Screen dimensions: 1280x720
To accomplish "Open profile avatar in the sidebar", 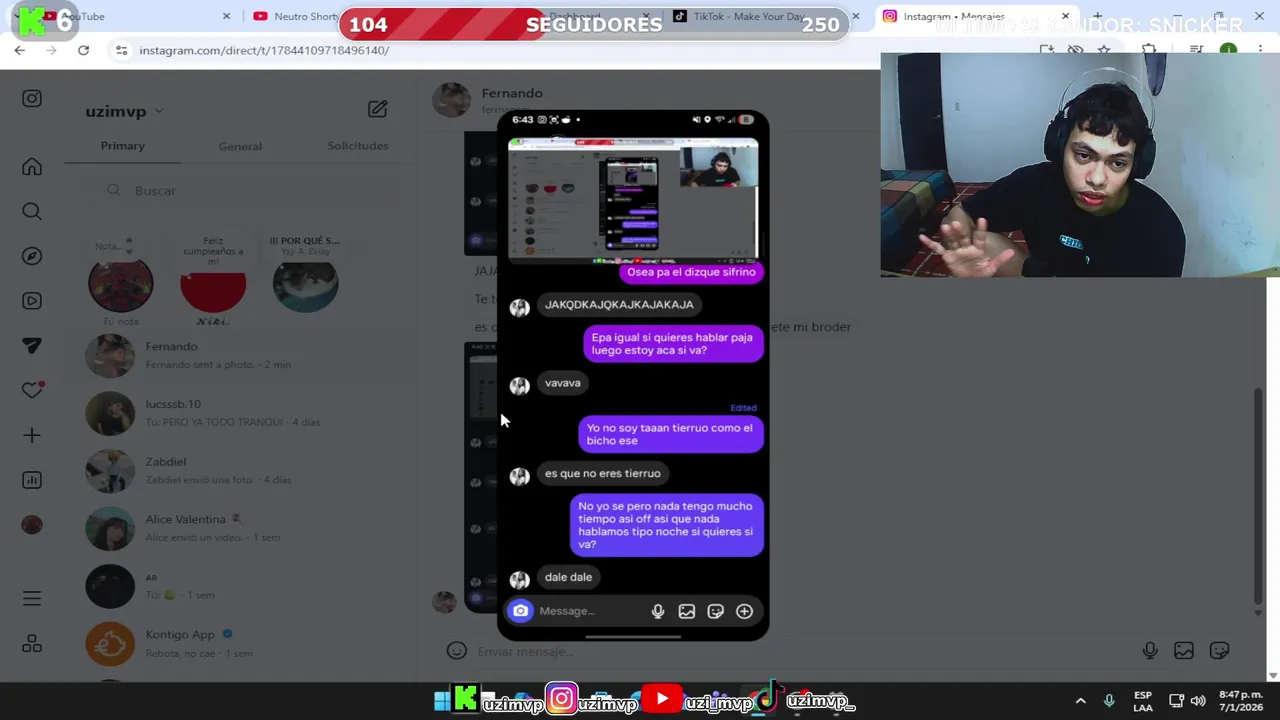I will pos(32,525).
